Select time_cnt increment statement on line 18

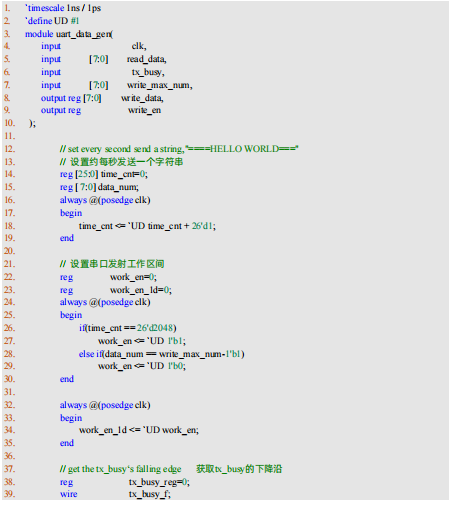tap(147, 226)
